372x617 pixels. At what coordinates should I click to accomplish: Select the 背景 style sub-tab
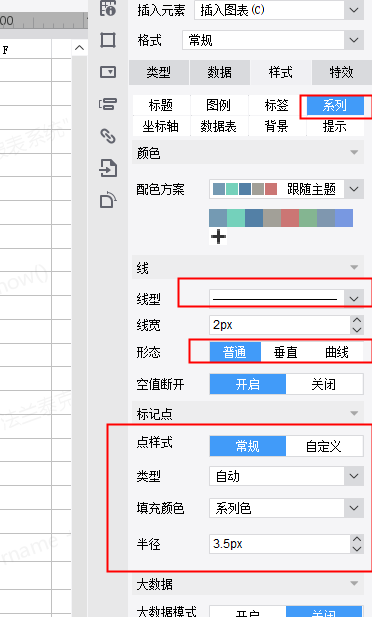[x=277, y=126]
